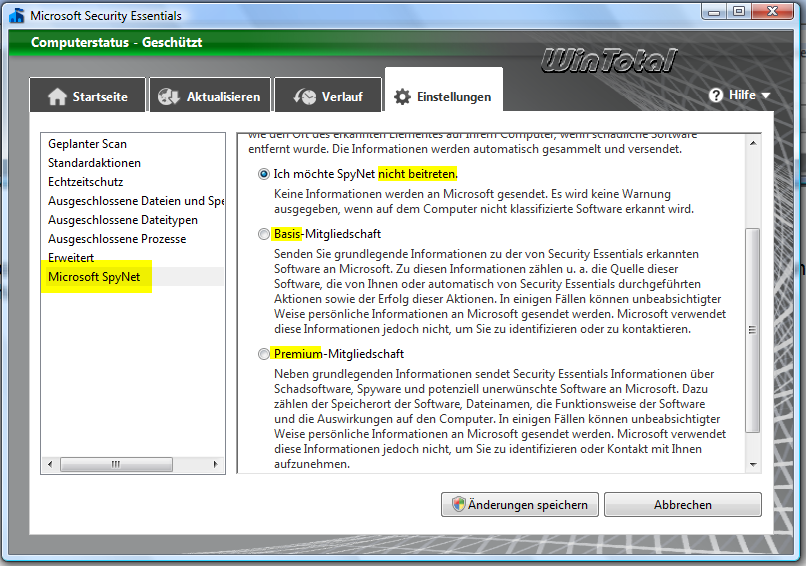Screen dimensions: 806x566
Task: Click the Abbrechen button
Action: (683, 504)
